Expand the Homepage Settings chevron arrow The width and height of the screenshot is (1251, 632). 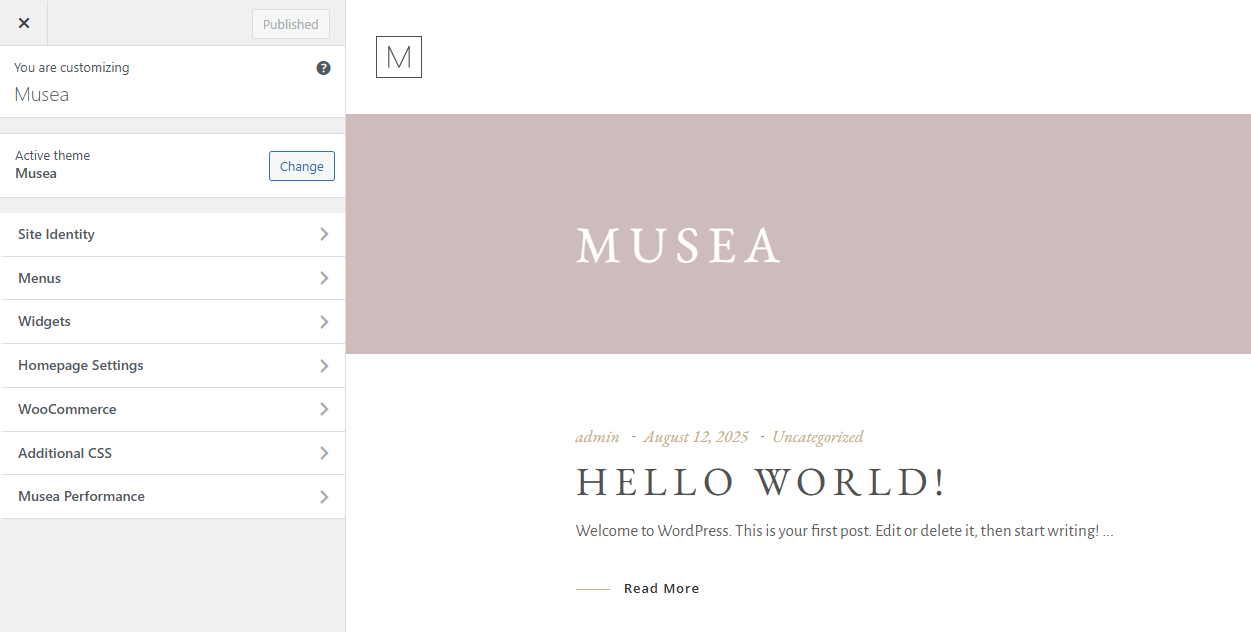click(324, 365)
